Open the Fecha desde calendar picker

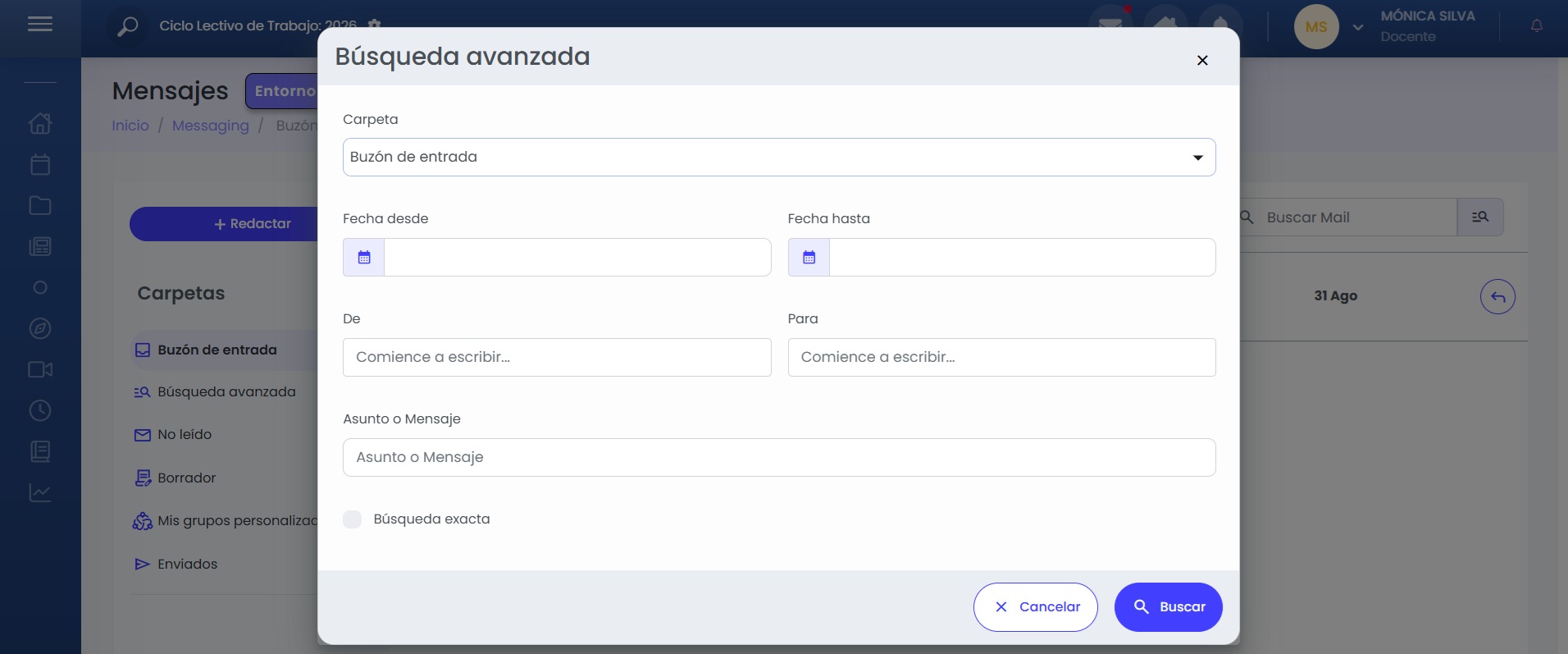pos(364,258)
